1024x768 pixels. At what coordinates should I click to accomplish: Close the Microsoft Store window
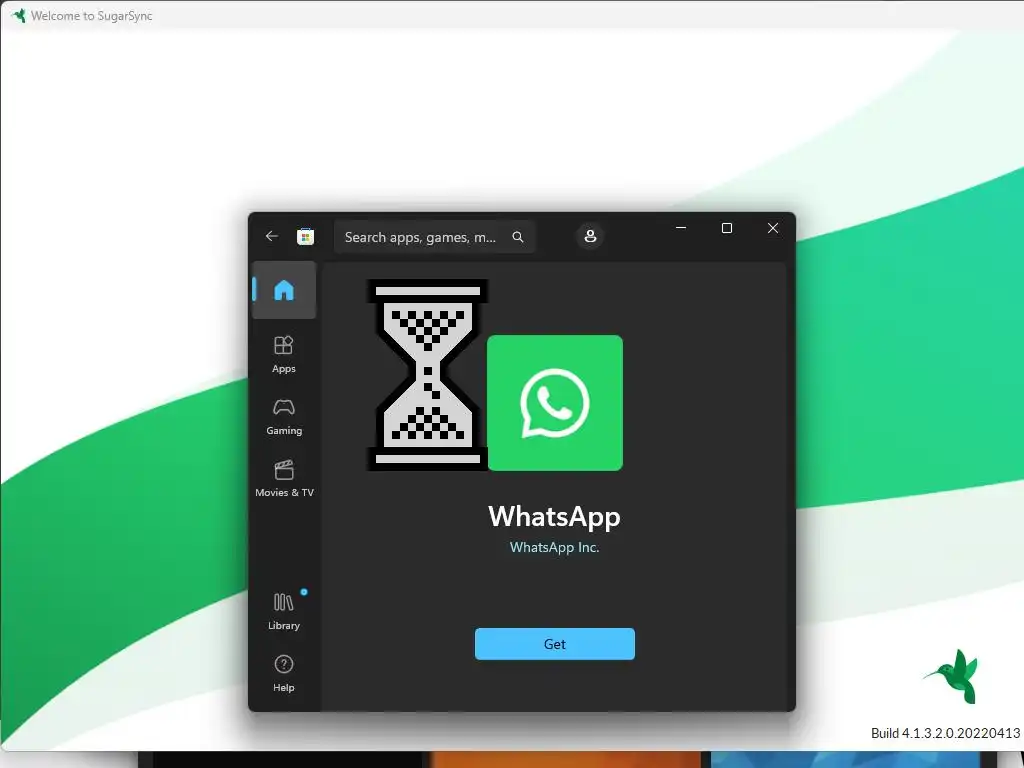(773, 228)
